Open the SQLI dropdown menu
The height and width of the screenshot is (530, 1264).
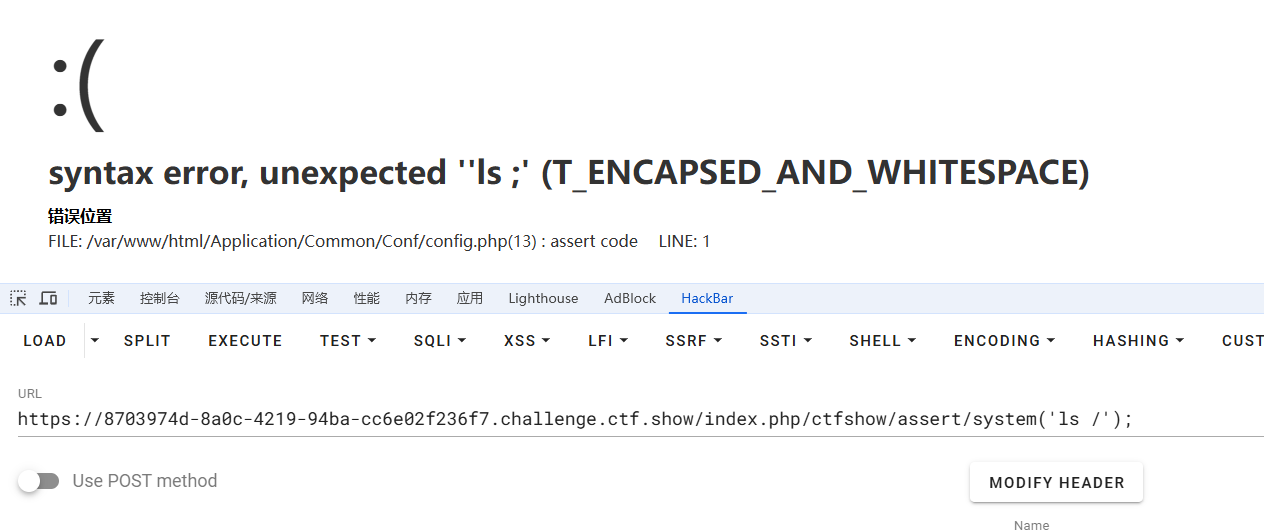point(440,341)
